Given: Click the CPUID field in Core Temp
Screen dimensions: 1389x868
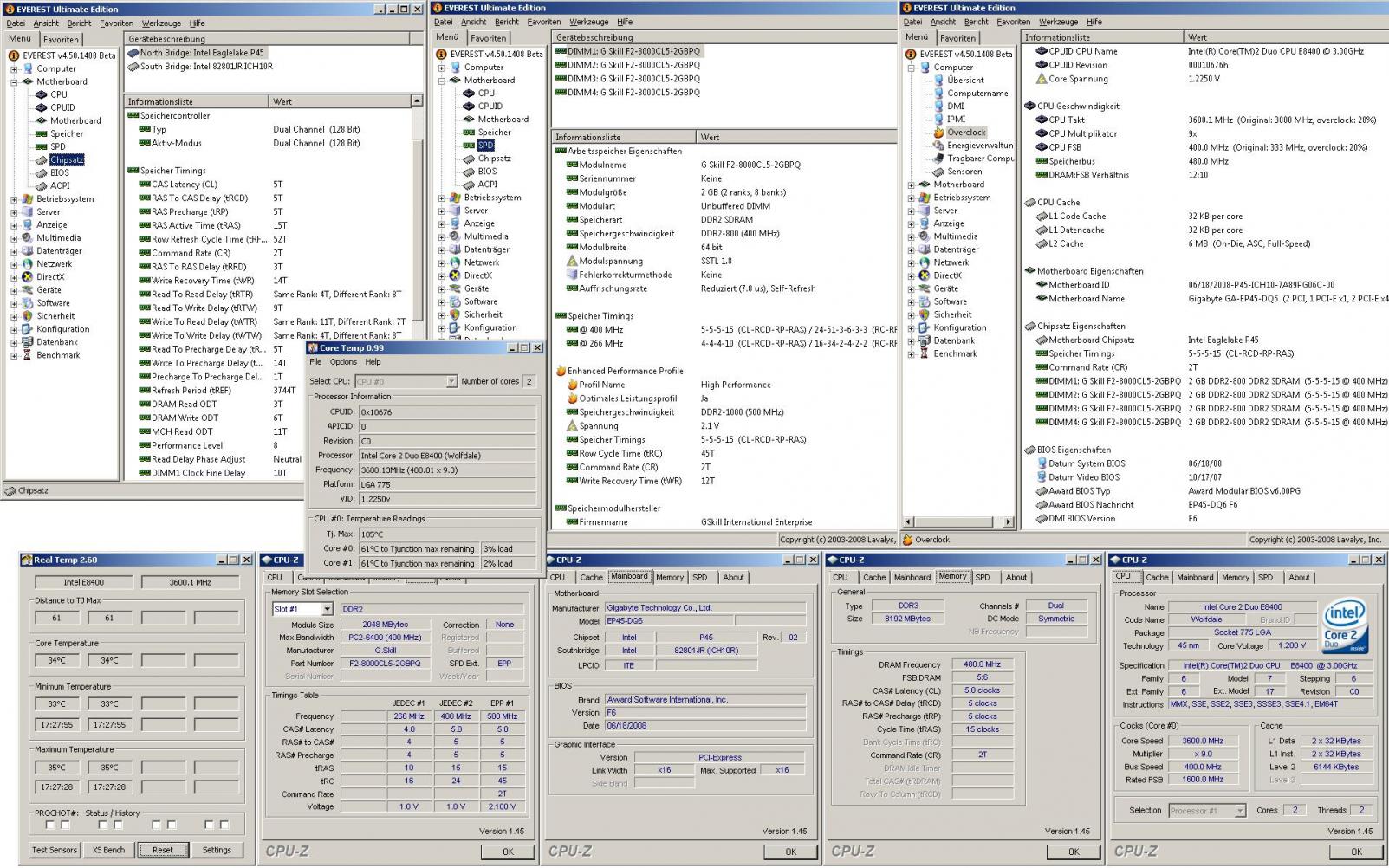Looking at the screenshot, I should click(446, 412).
